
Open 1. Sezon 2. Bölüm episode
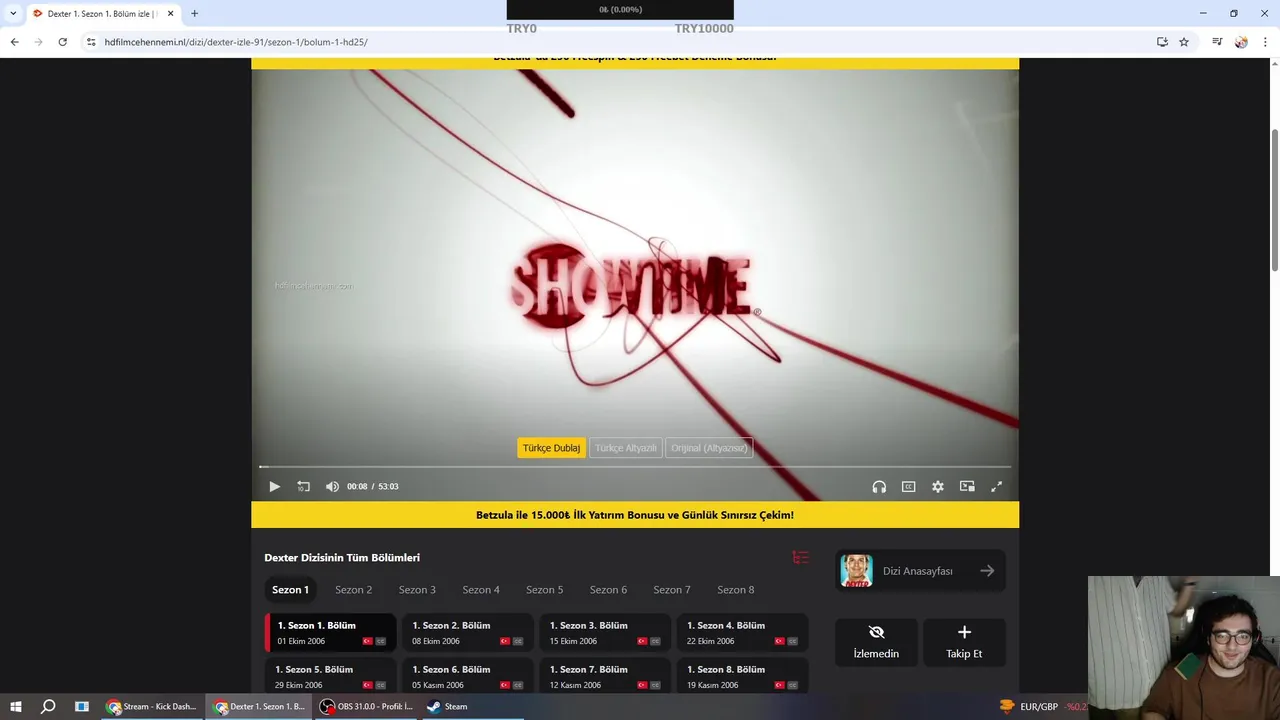[468, 633]
